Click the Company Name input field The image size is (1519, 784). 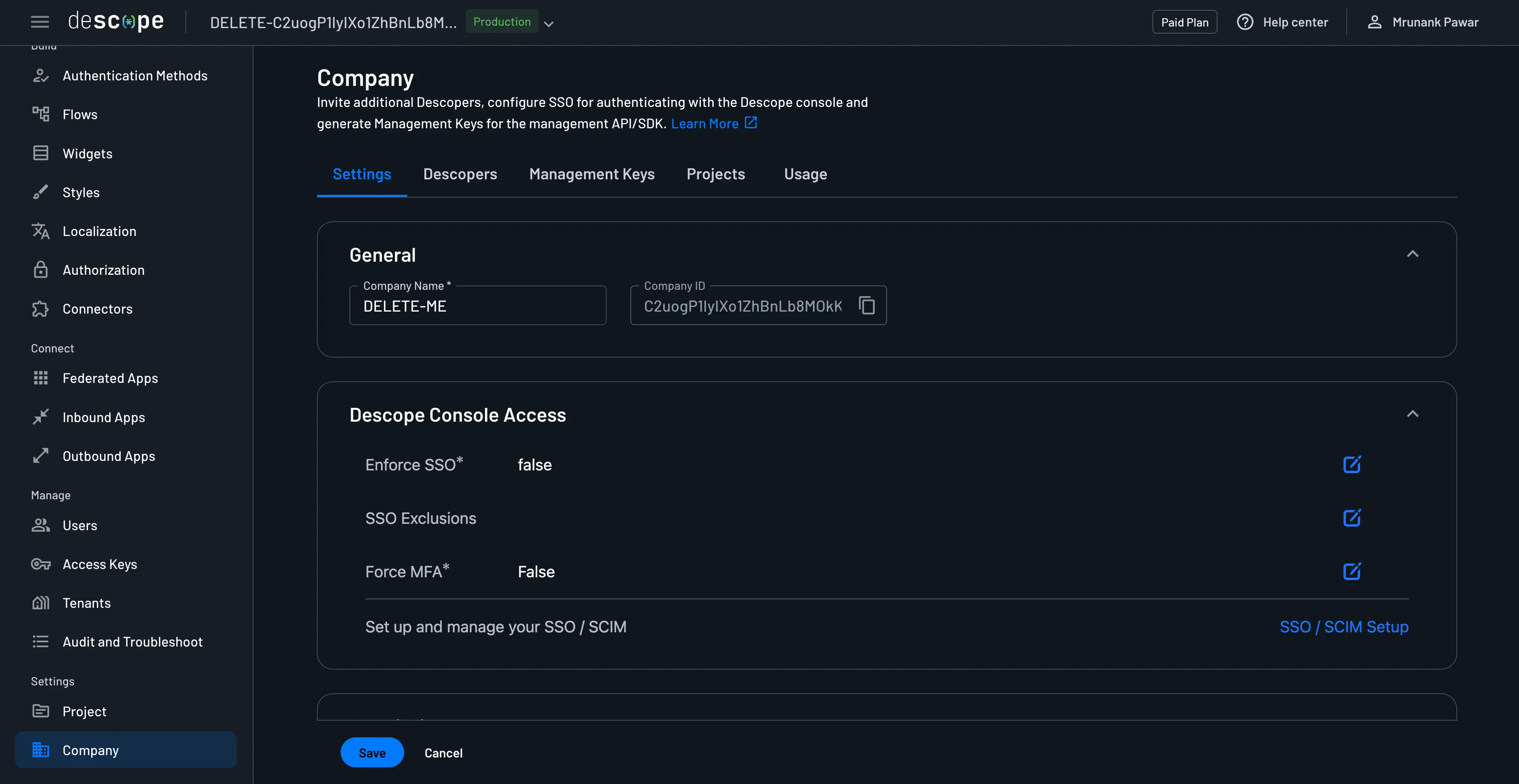pos(477,306)
